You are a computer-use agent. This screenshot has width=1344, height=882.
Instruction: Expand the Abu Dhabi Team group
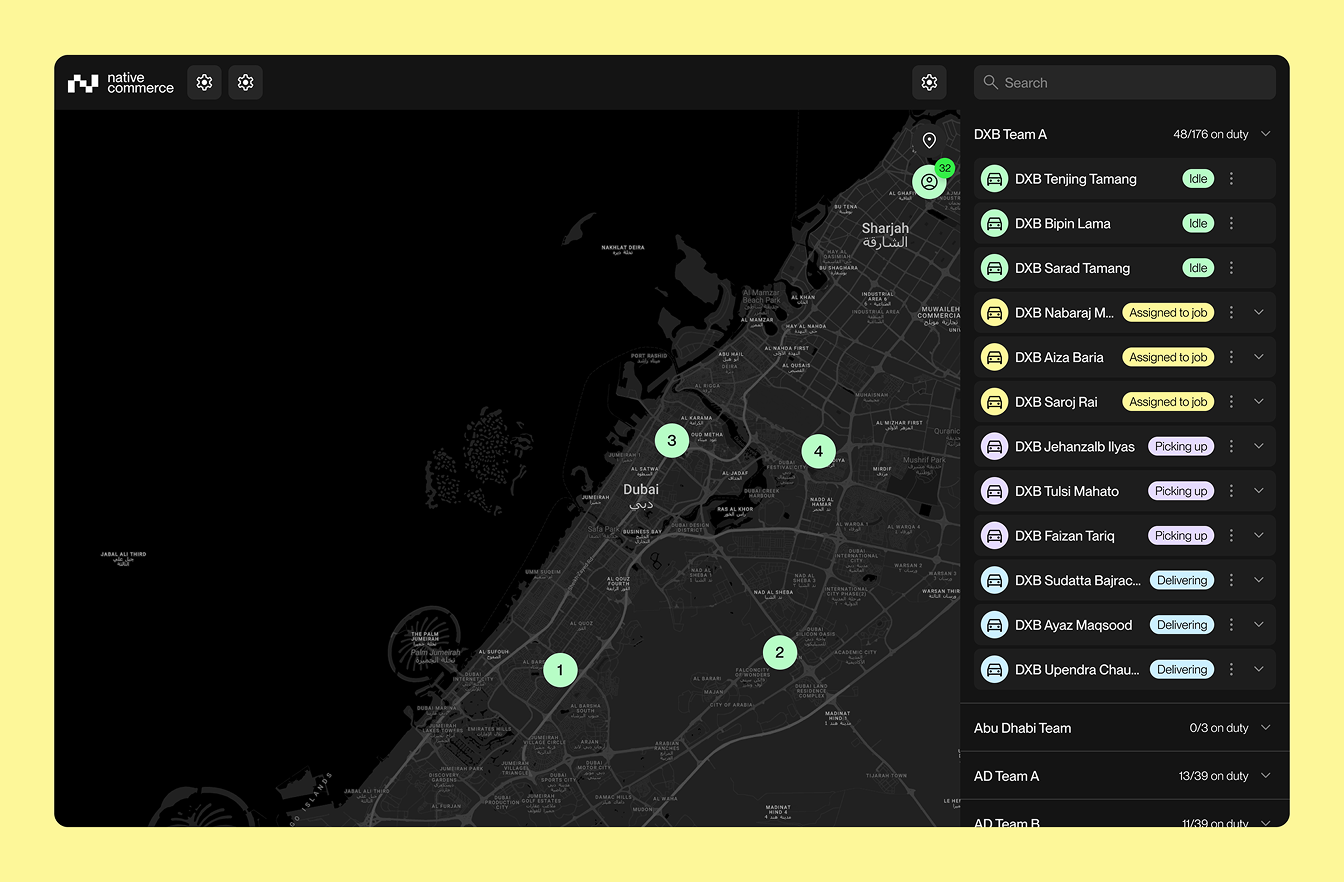pos(1266,728)
